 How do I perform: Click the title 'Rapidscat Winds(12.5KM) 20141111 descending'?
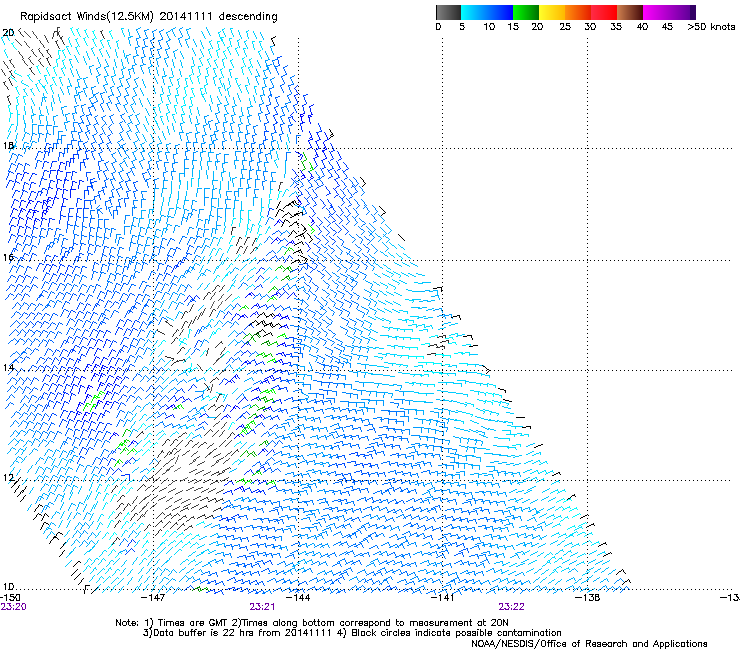[x=149, y=17]
